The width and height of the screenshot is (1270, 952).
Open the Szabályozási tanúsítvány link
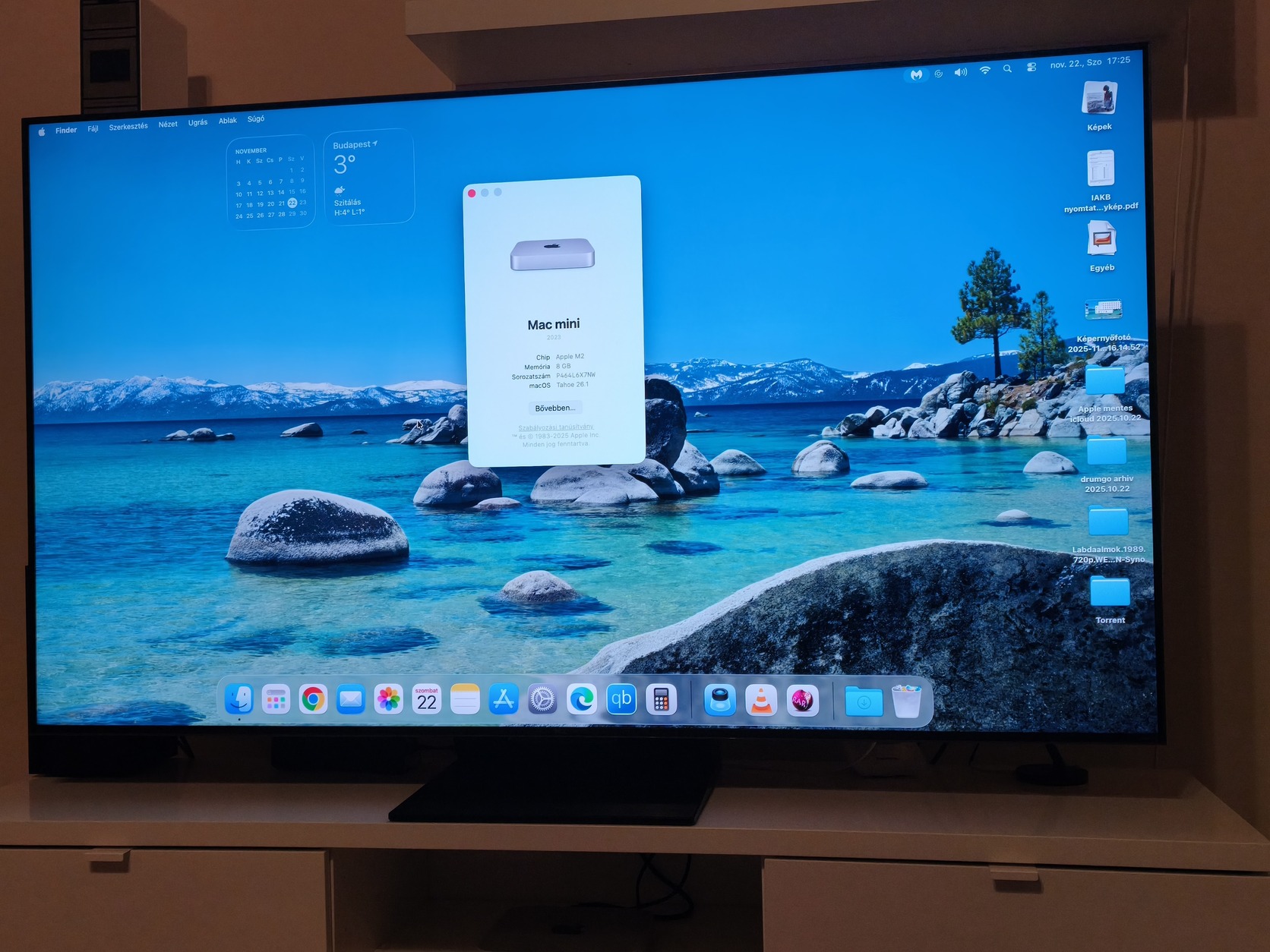pos(556,427)
